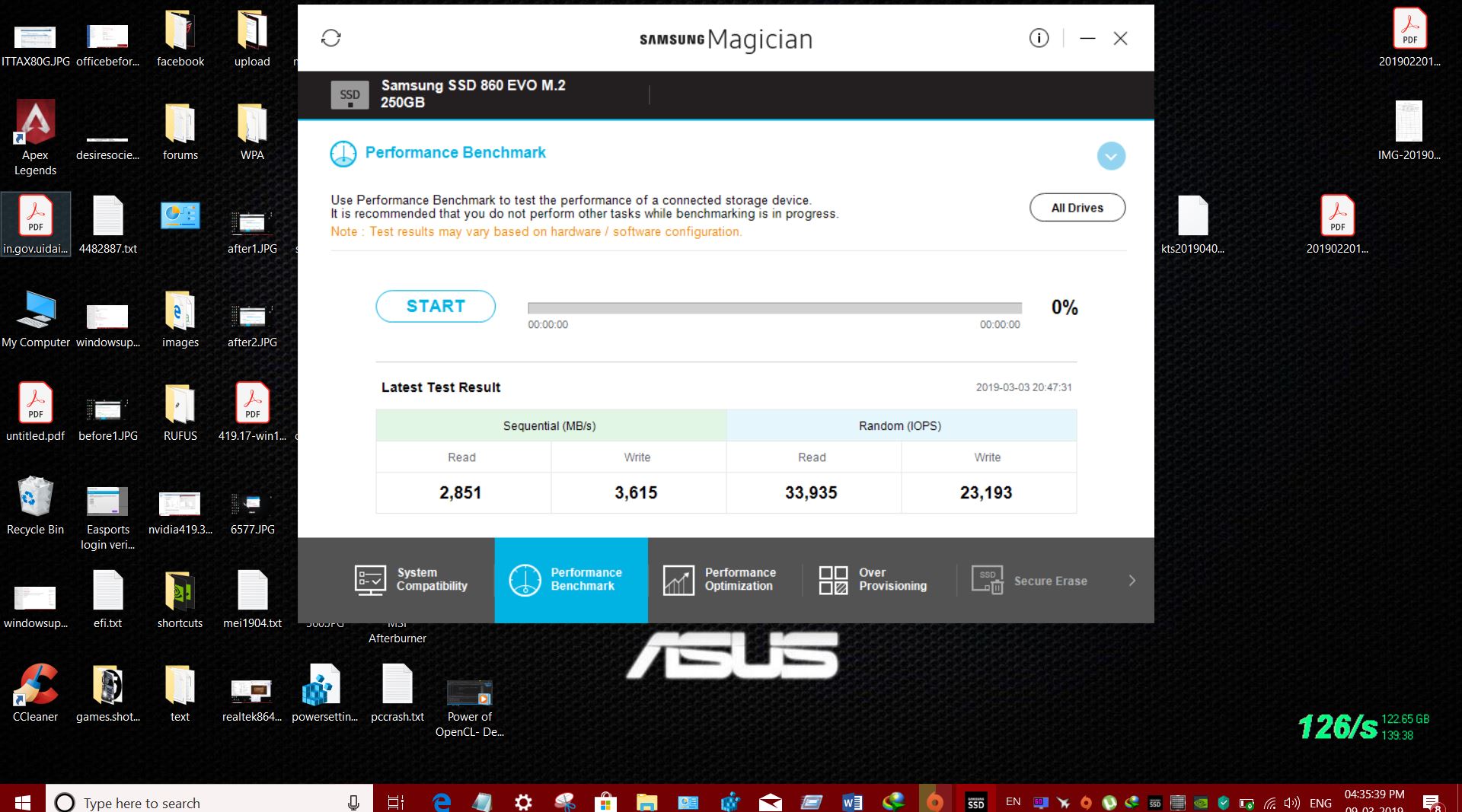Select the My Computer desktop icon
The image size is (1462, 812).
tap(35, 318)
